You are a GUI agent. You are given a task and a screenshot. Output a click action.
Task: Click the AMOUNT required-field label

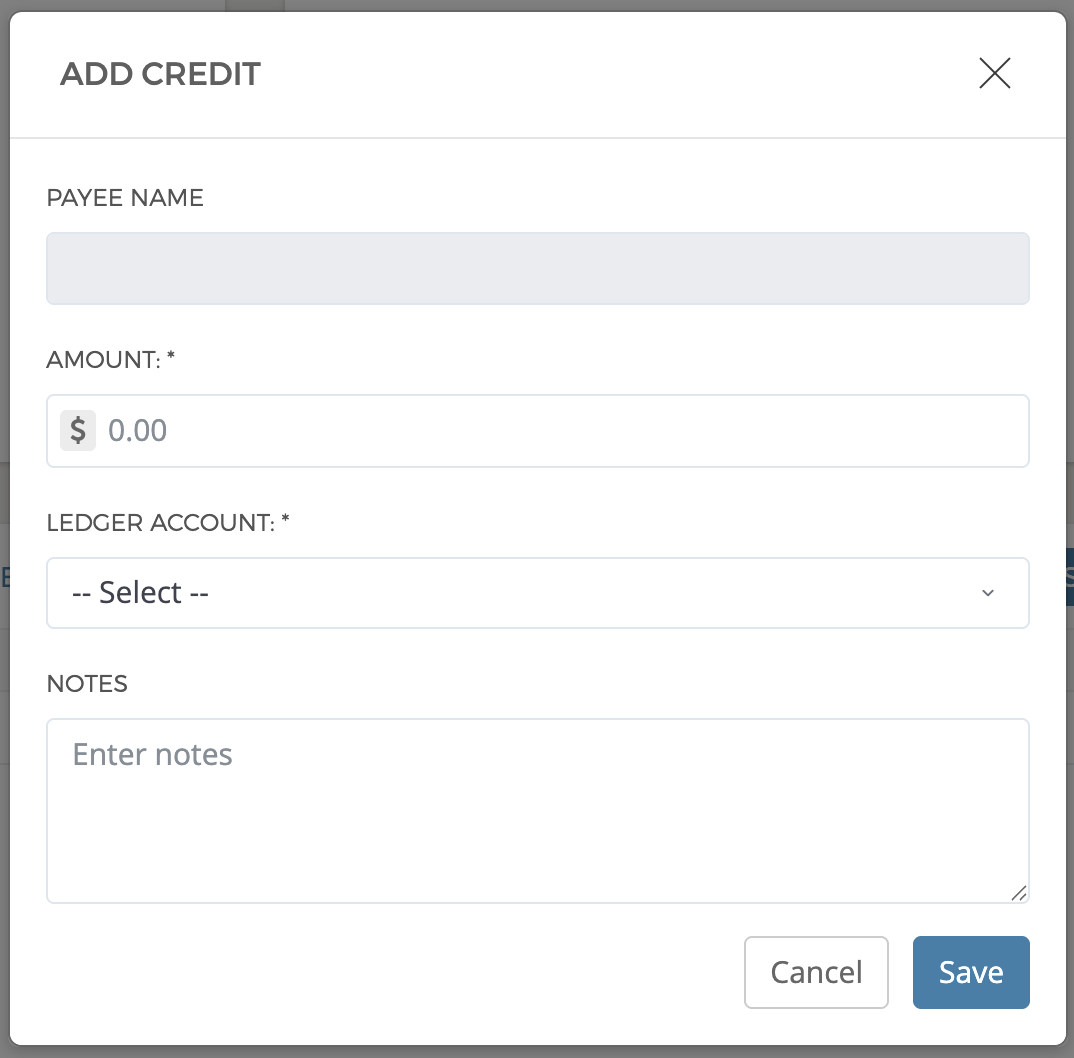(110, 359)
